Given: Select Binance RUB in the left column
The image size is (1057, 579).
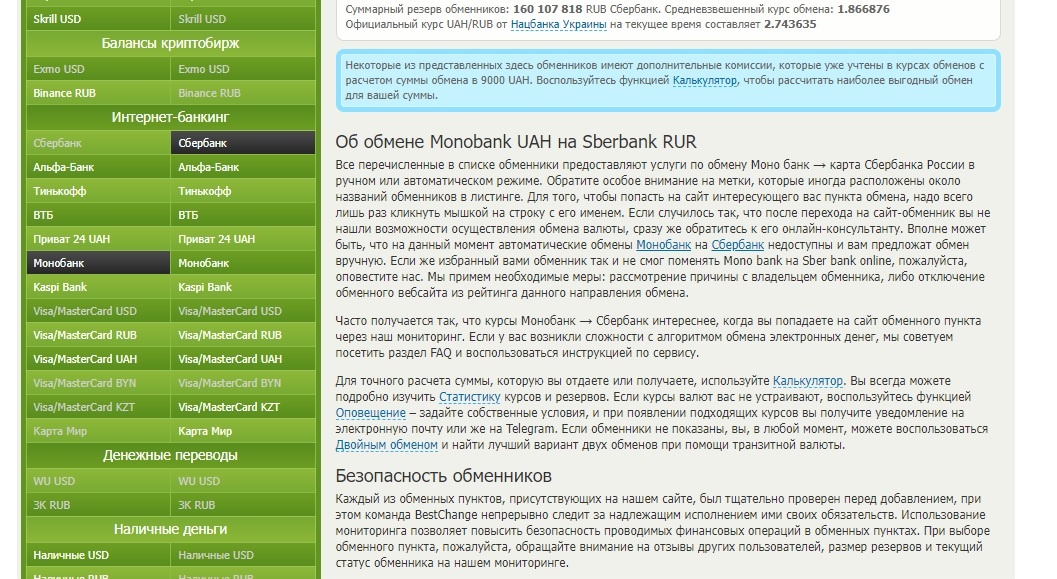Looking at the screenshot, I should [98, 93].
